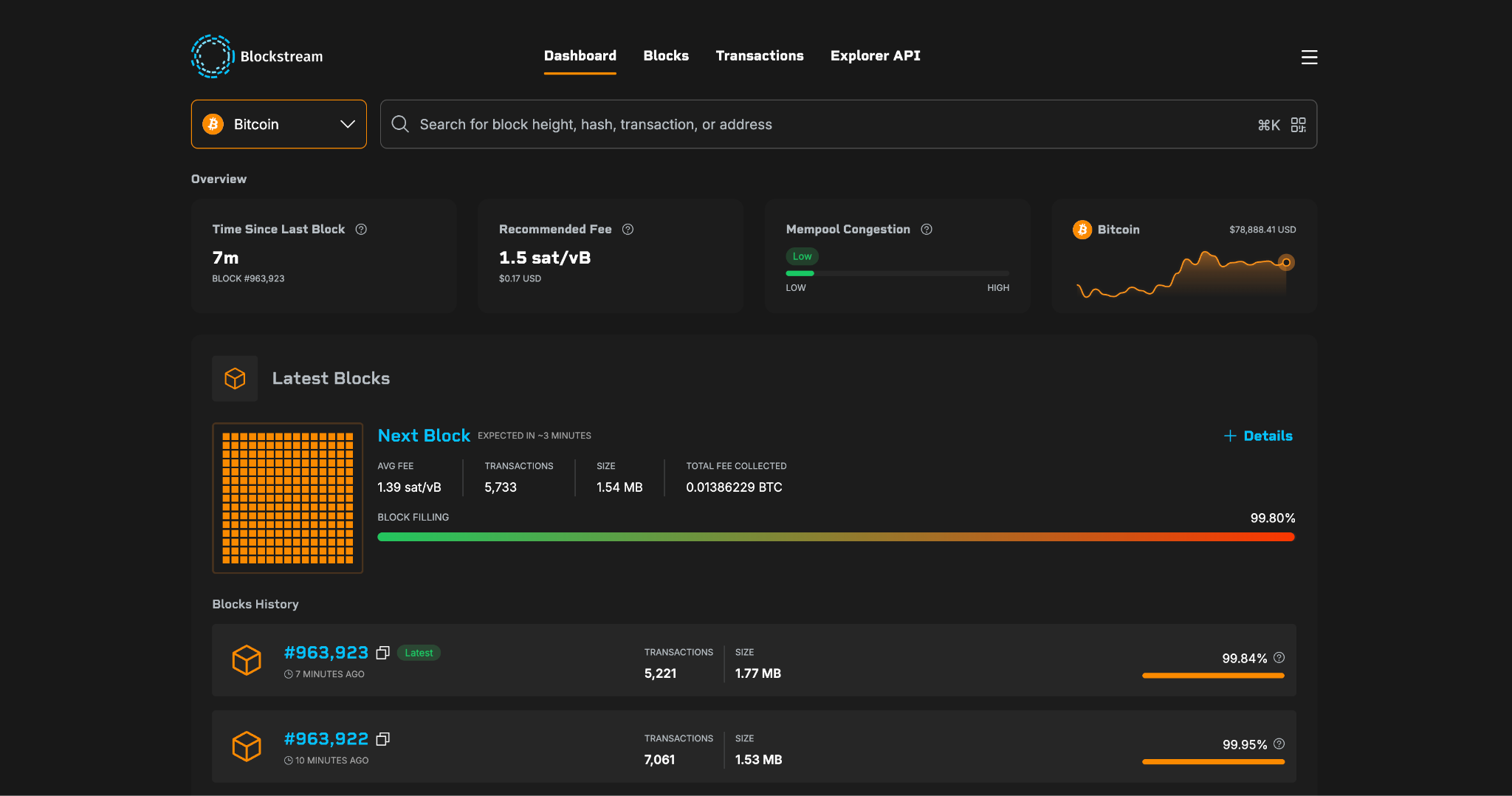Show help for Recommended Fee
1512x796 pixels.
point(628,230)
